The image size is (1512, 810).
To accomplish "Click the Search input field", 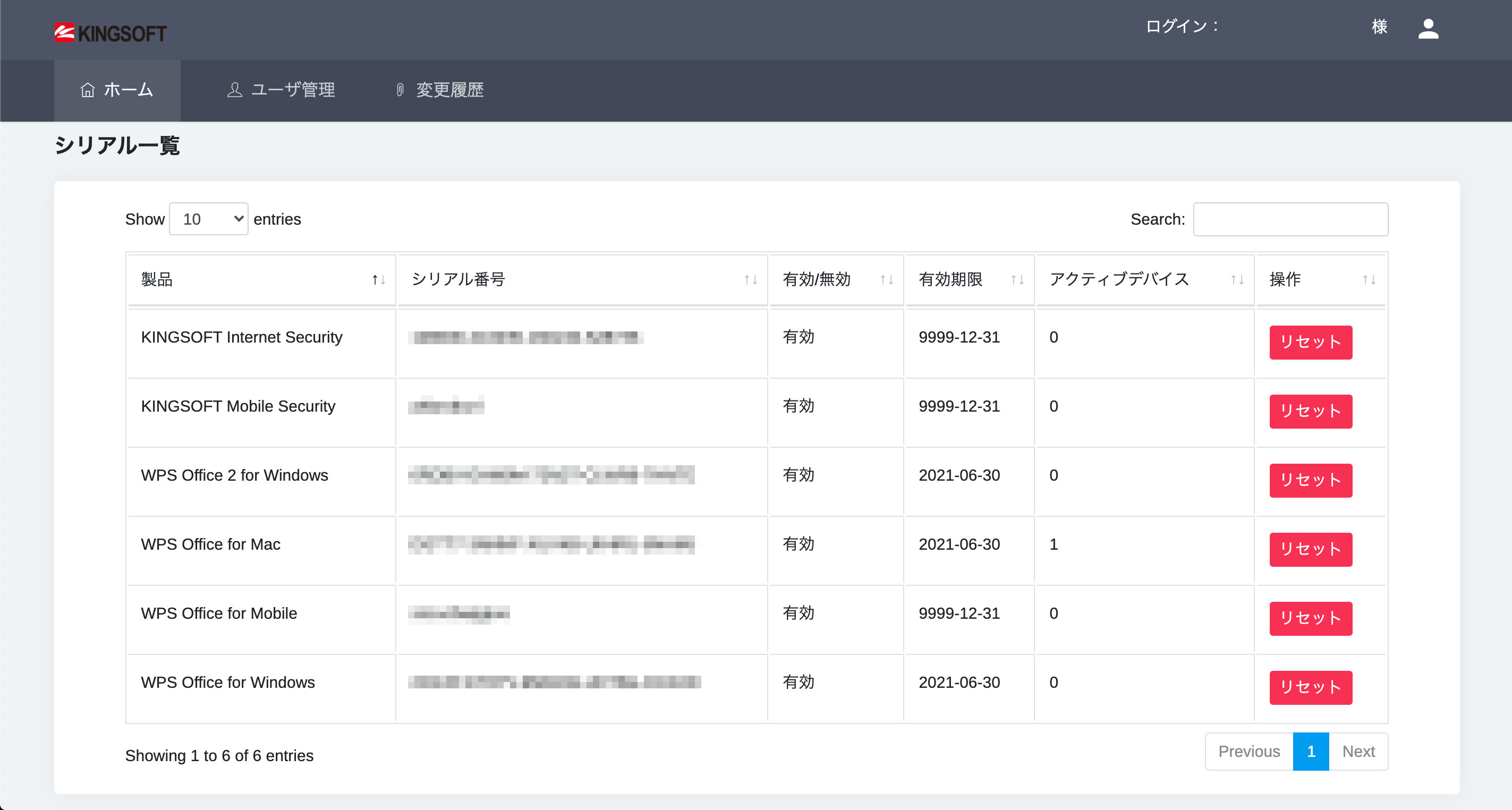I will click(x=1290, y=219).
